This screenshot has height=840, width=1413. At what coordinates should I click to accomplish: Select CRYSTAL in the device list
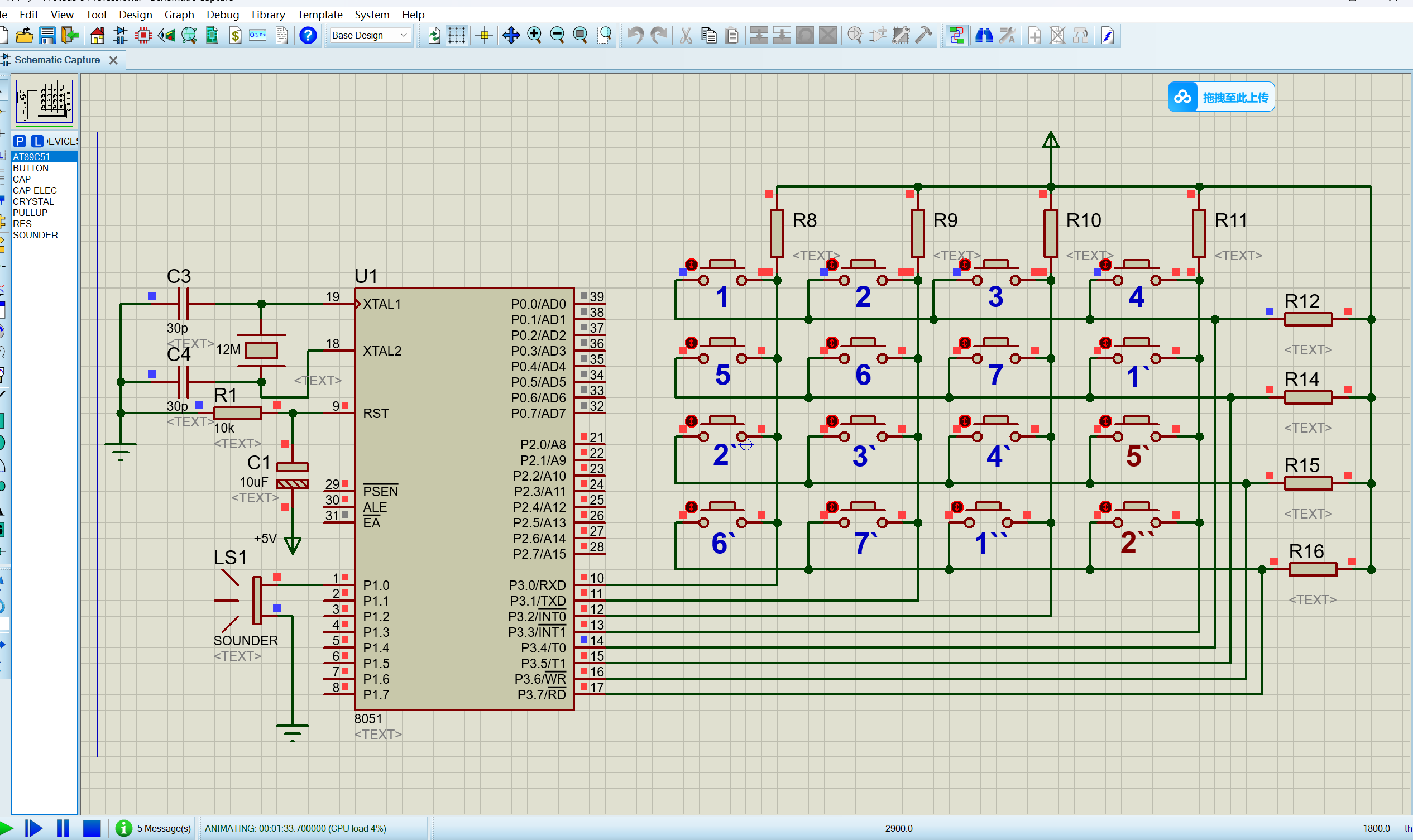click(44, 201)
